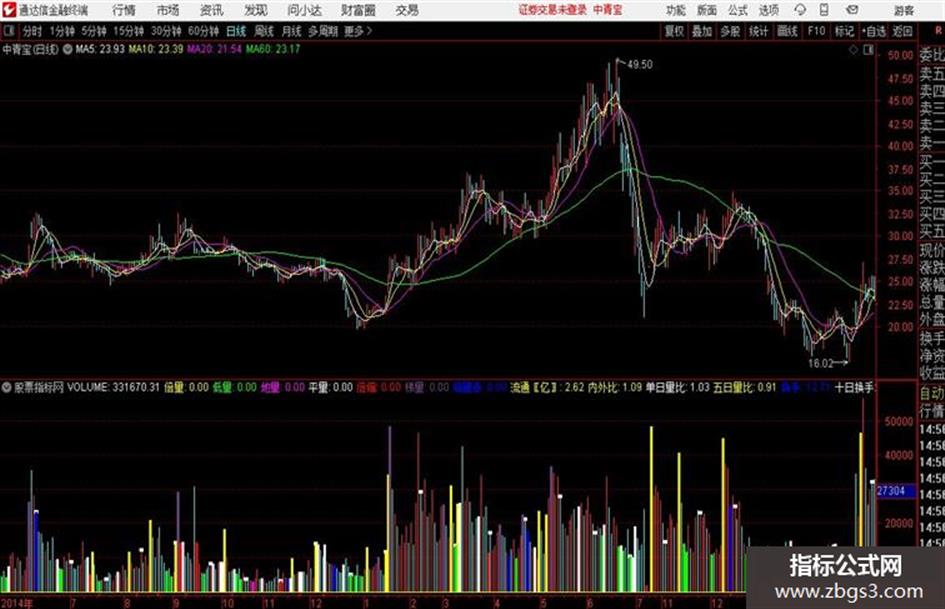945x609 pixels.
Task: Click the 通达信 app logo icon
Action: (8, 10)
